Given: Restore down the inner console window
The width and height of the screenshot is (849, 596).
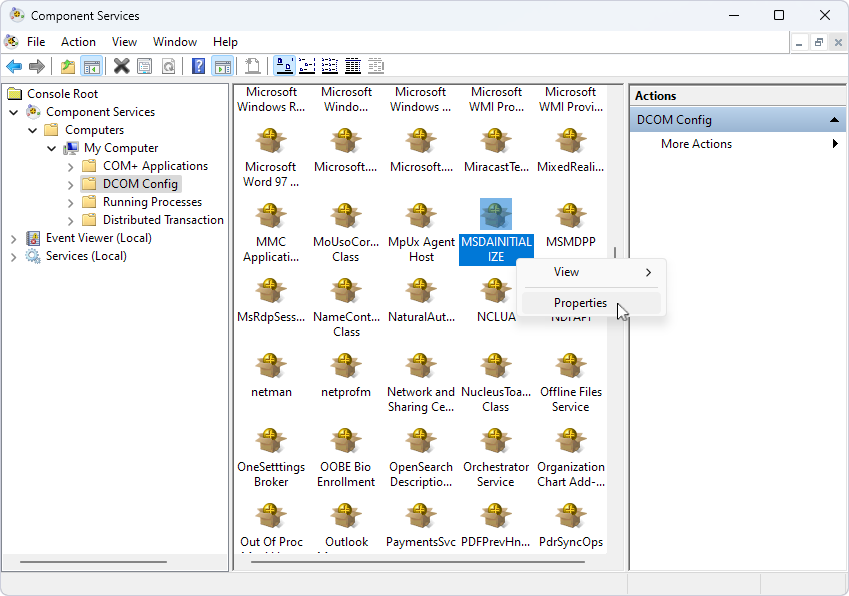Looking at the screenshot, I should (819, 42).
